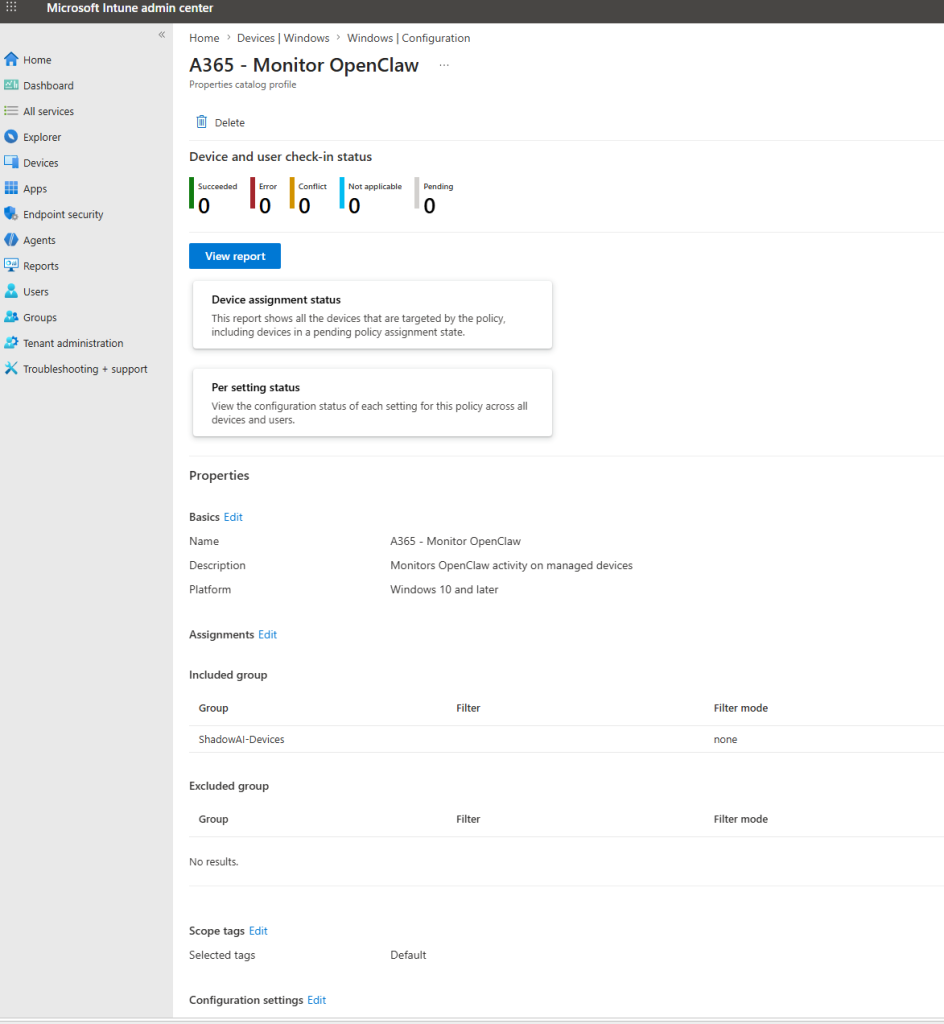Open Agents in the sidebar
944x1024 pixels.
tap(39, 240)
